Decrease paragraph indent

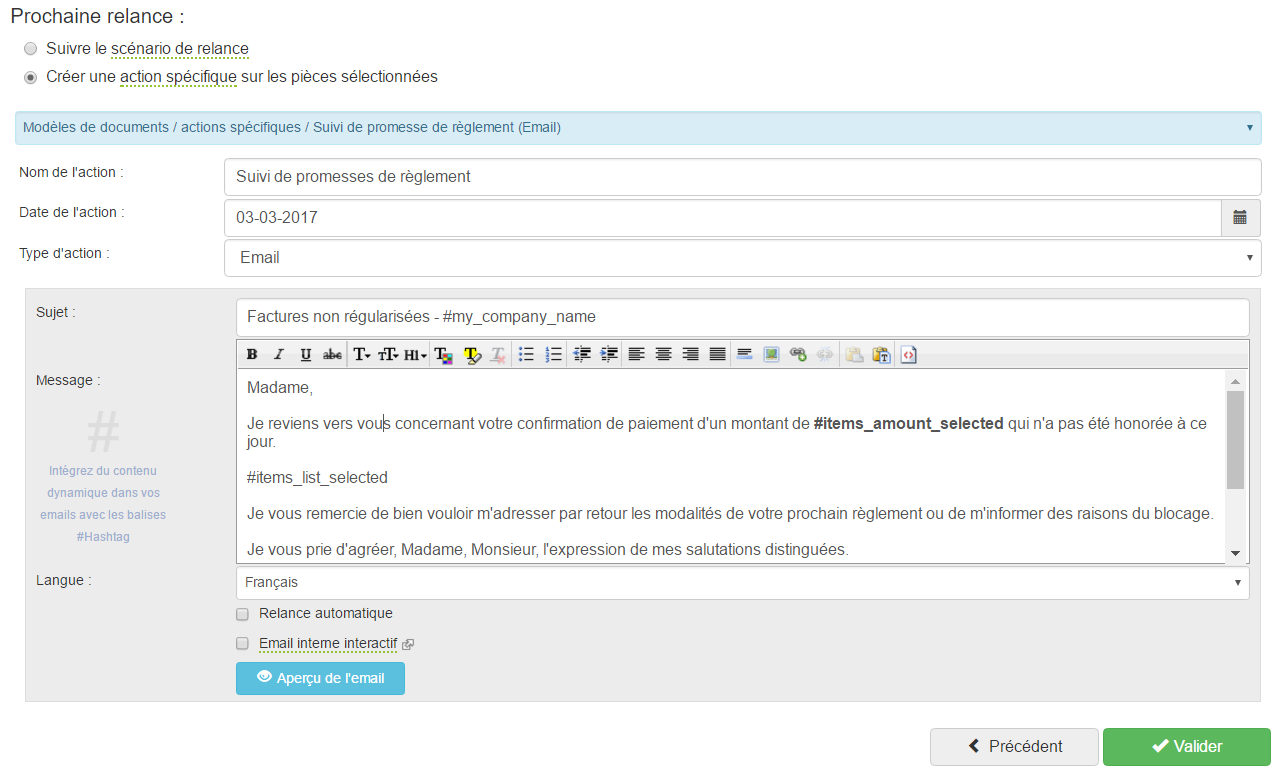(582, 354)
